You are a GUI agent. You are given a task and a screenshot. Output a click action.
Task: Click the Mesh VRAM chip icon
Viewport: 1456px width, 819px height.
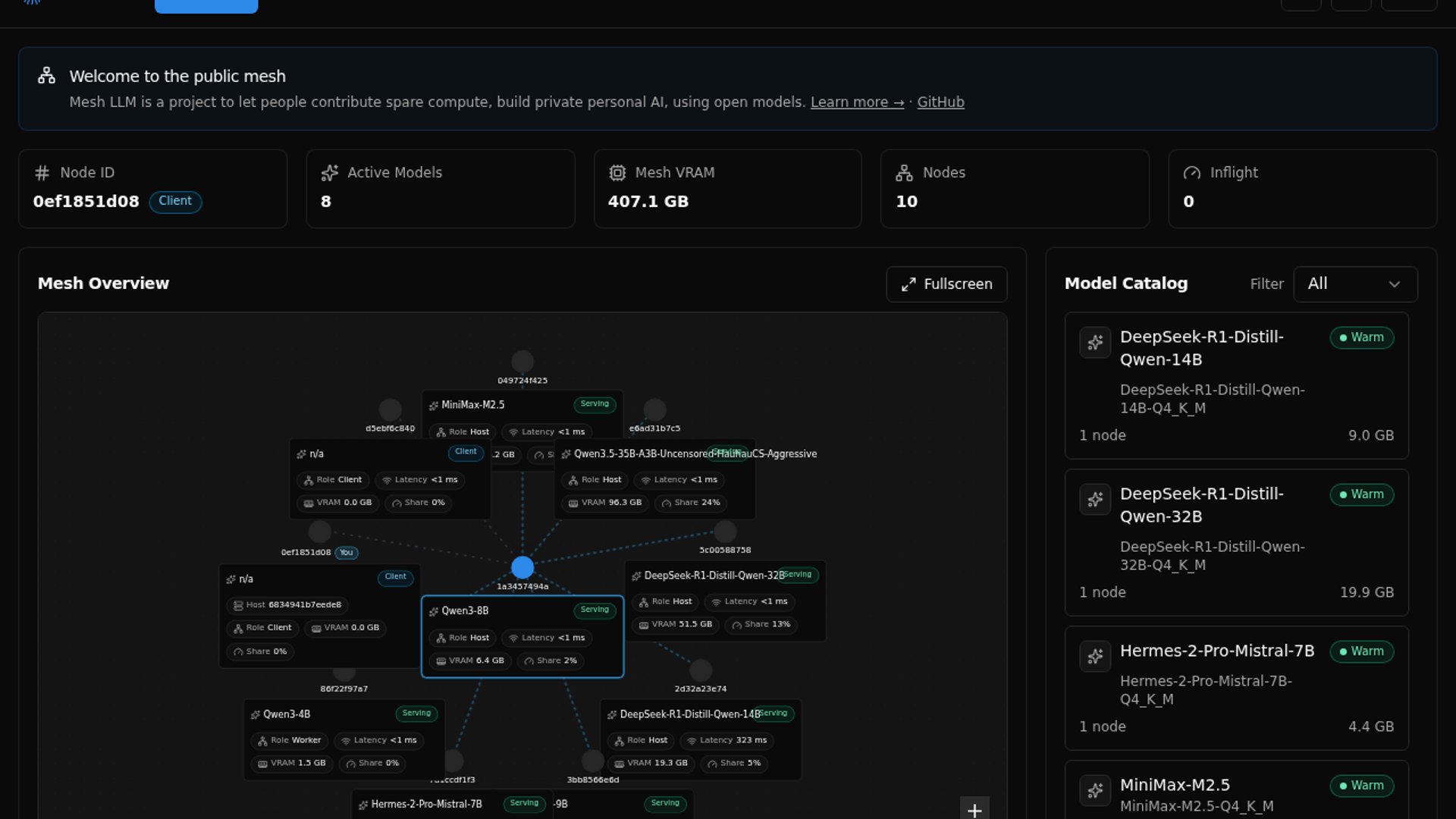tap(617, 173)
